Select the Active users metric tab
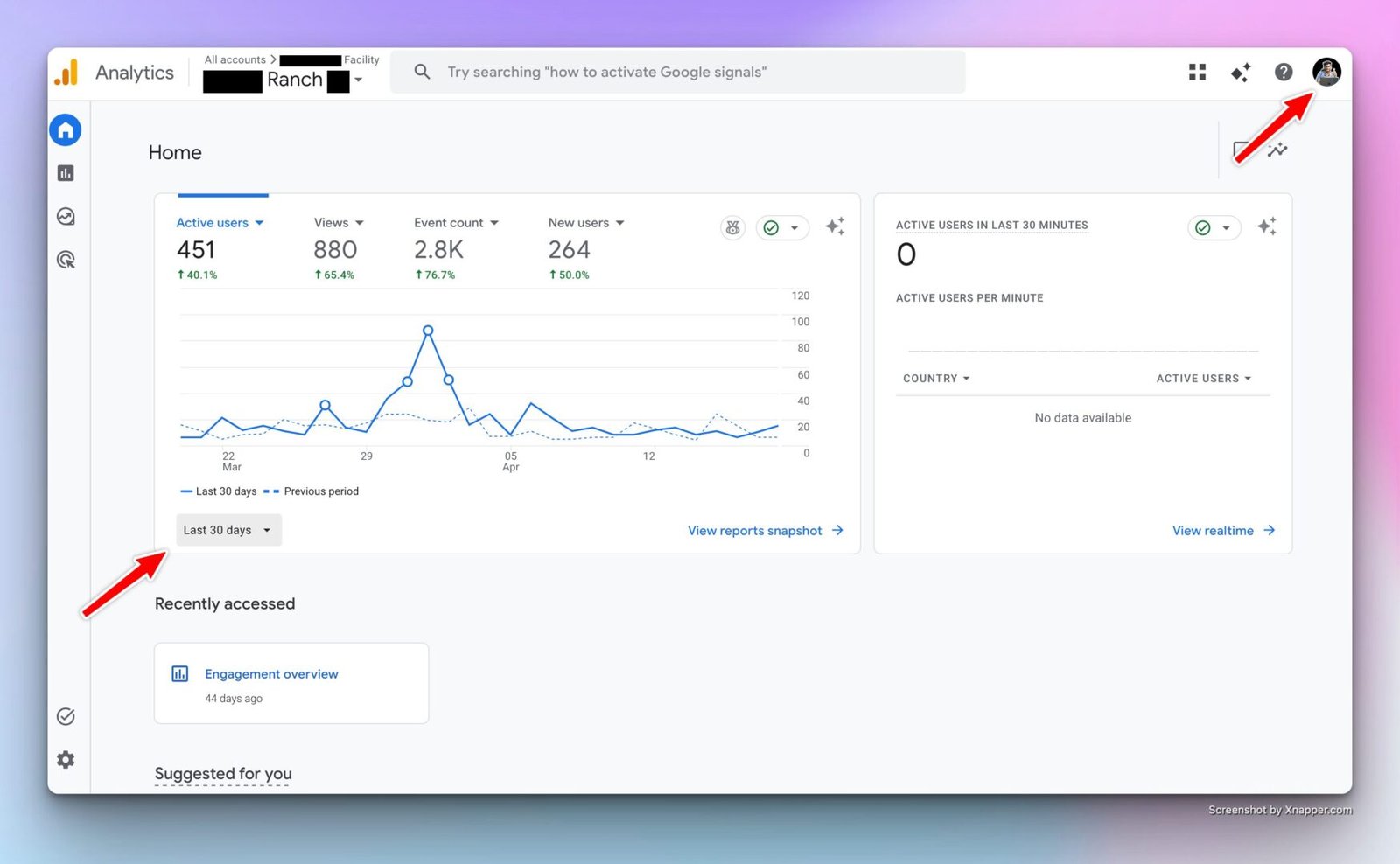Viewport: 1400px width, 864px height. coord(220,223)
